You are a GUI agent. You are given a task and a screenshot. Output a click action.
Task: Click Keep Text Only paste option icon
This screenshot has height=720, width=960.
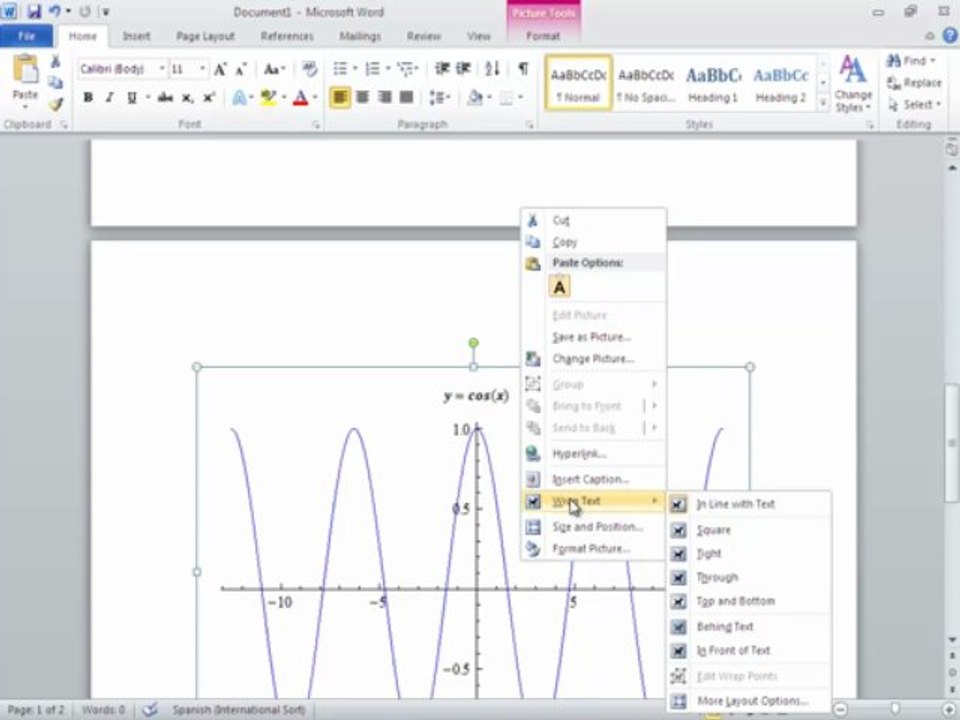point(560,287)
